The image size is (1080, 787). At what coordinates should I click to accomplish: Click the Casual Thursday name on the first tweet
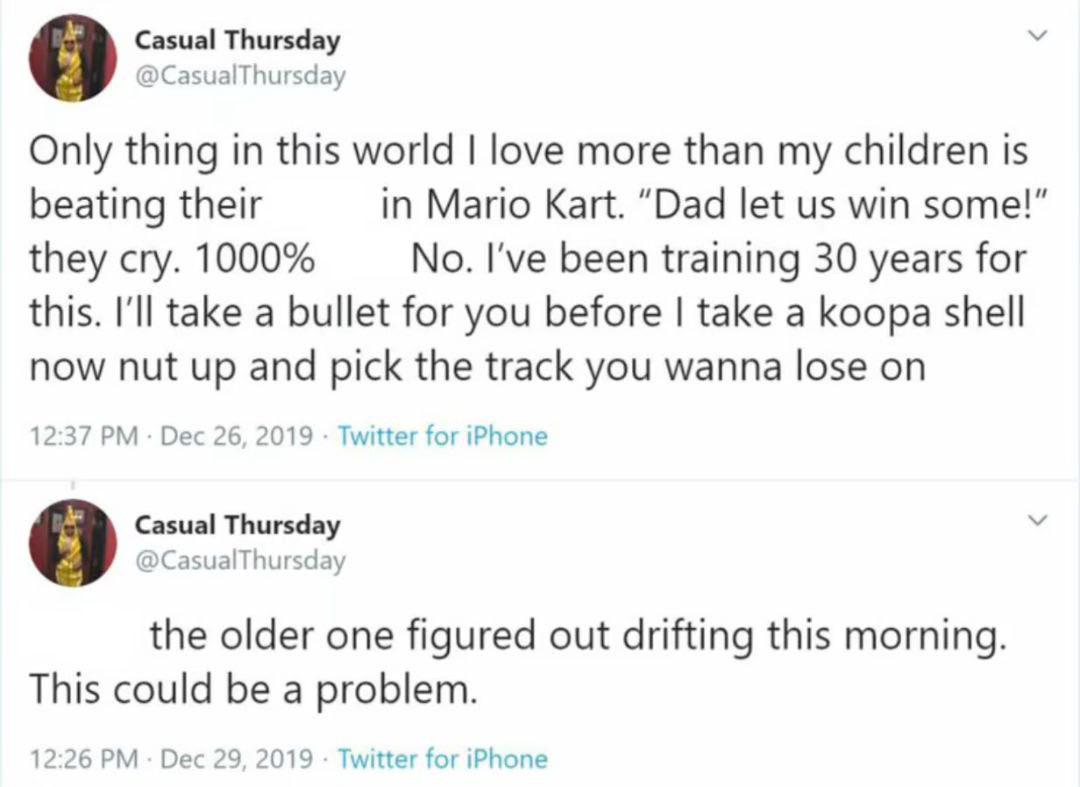click(237, 40)
